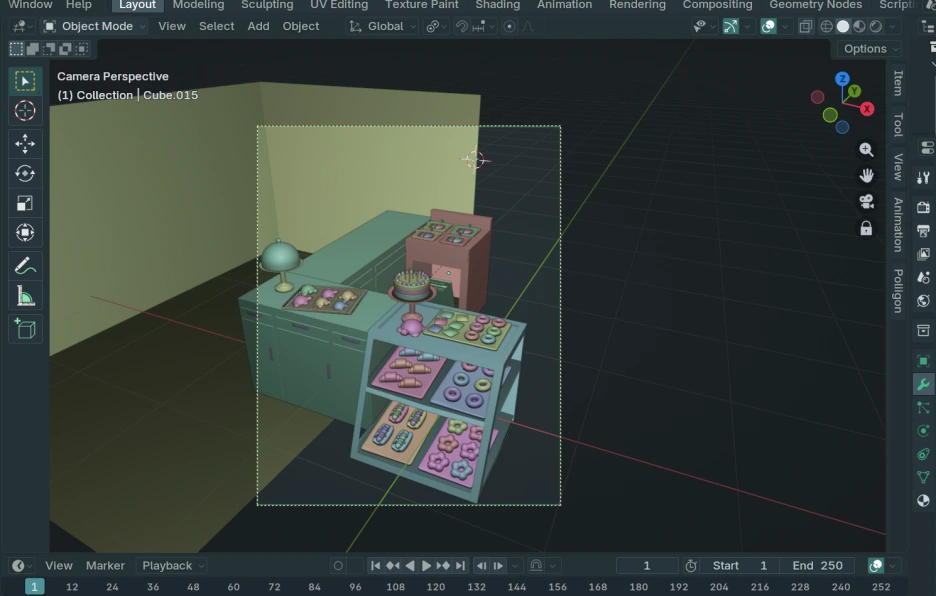Select the Select Box tool
This screenshot has height=596, width=936.
[x=24, y=81]
